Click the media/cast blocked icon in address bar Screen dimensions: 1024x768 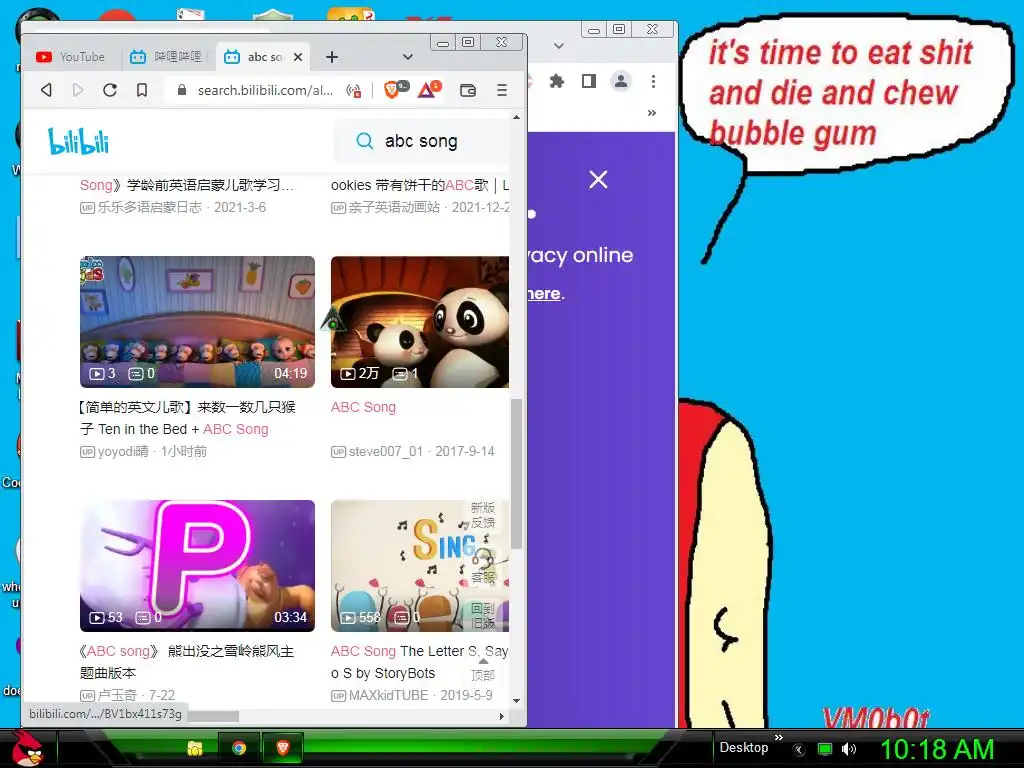[x=353, y=91]
